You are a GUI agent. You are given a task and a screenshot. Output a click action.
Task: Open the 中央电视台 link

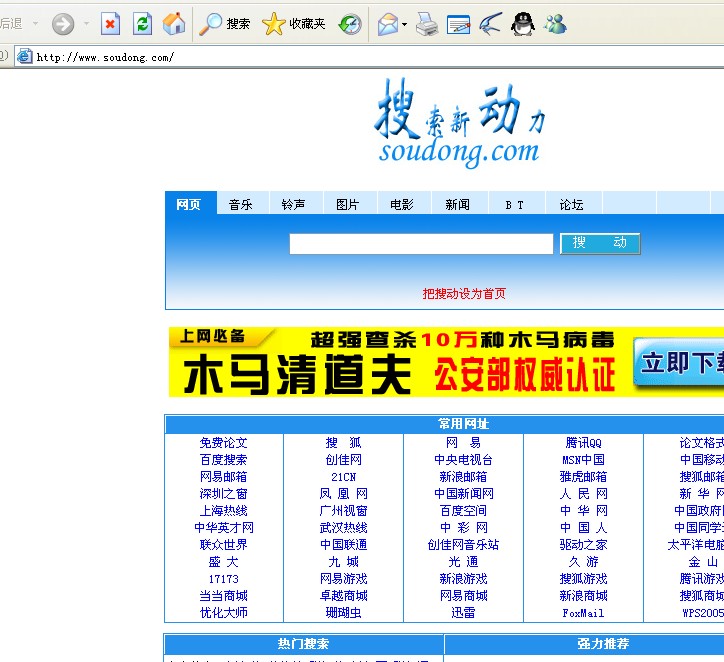tap(464, 460)
